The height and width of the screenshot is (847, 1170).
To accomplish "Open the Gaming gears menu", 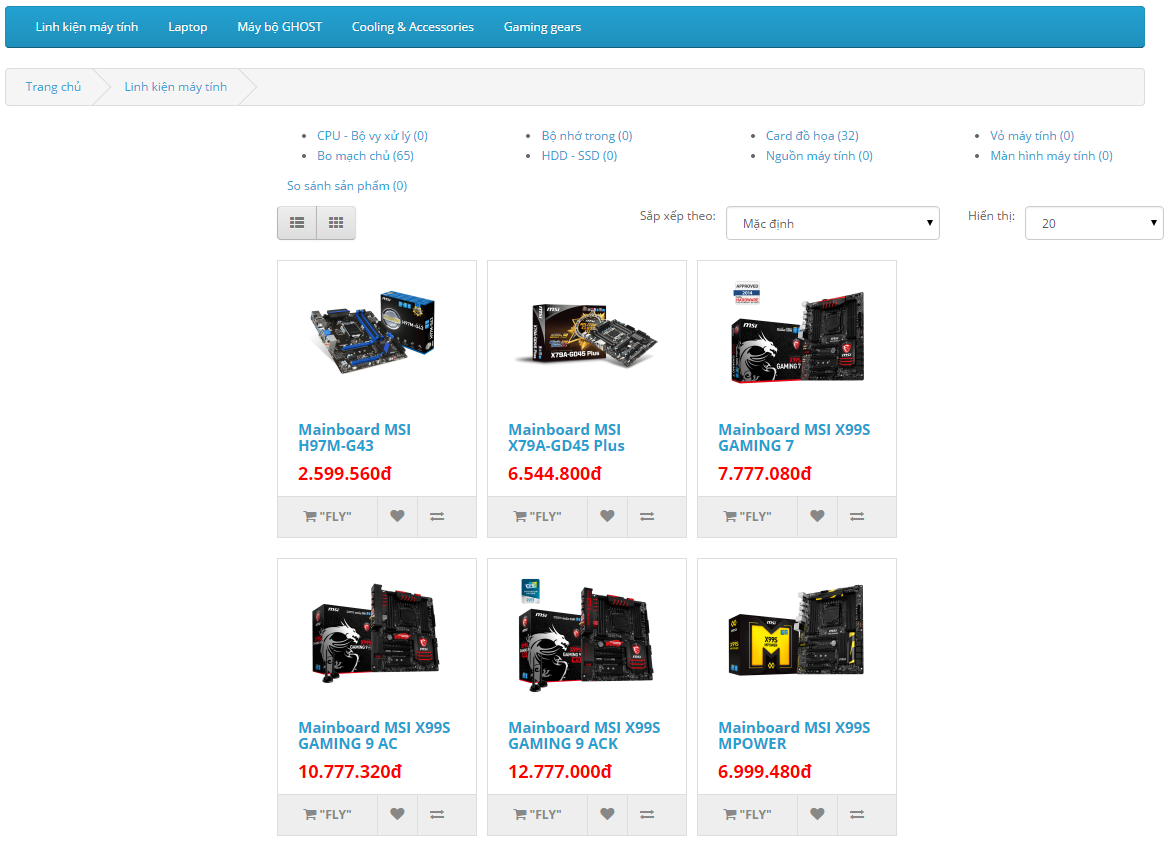I will 542,27.
